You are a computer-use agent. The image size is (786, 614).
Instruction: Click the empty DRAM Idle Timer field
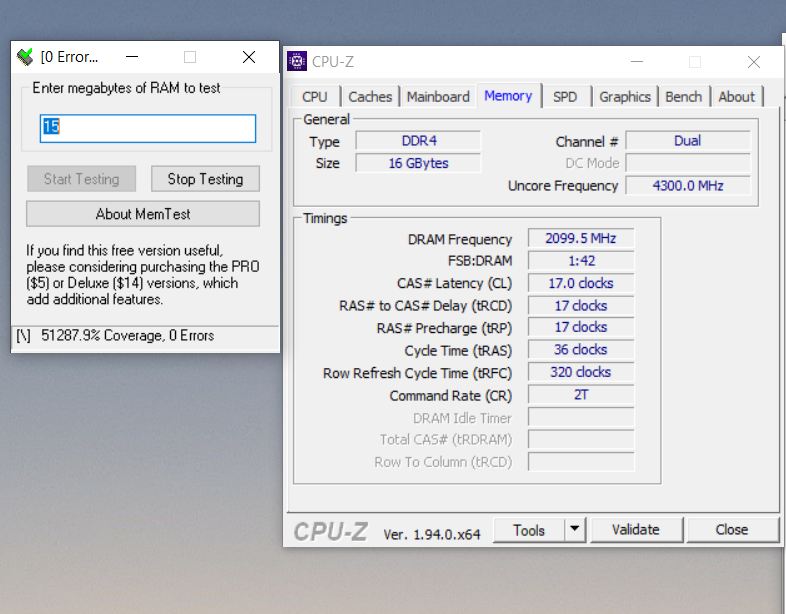pos(581,418)
